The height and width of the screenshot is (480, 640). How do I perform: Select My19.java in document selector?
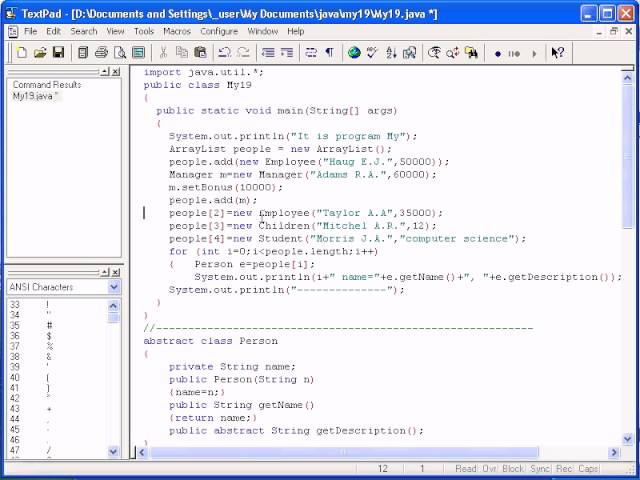point(36,96)
